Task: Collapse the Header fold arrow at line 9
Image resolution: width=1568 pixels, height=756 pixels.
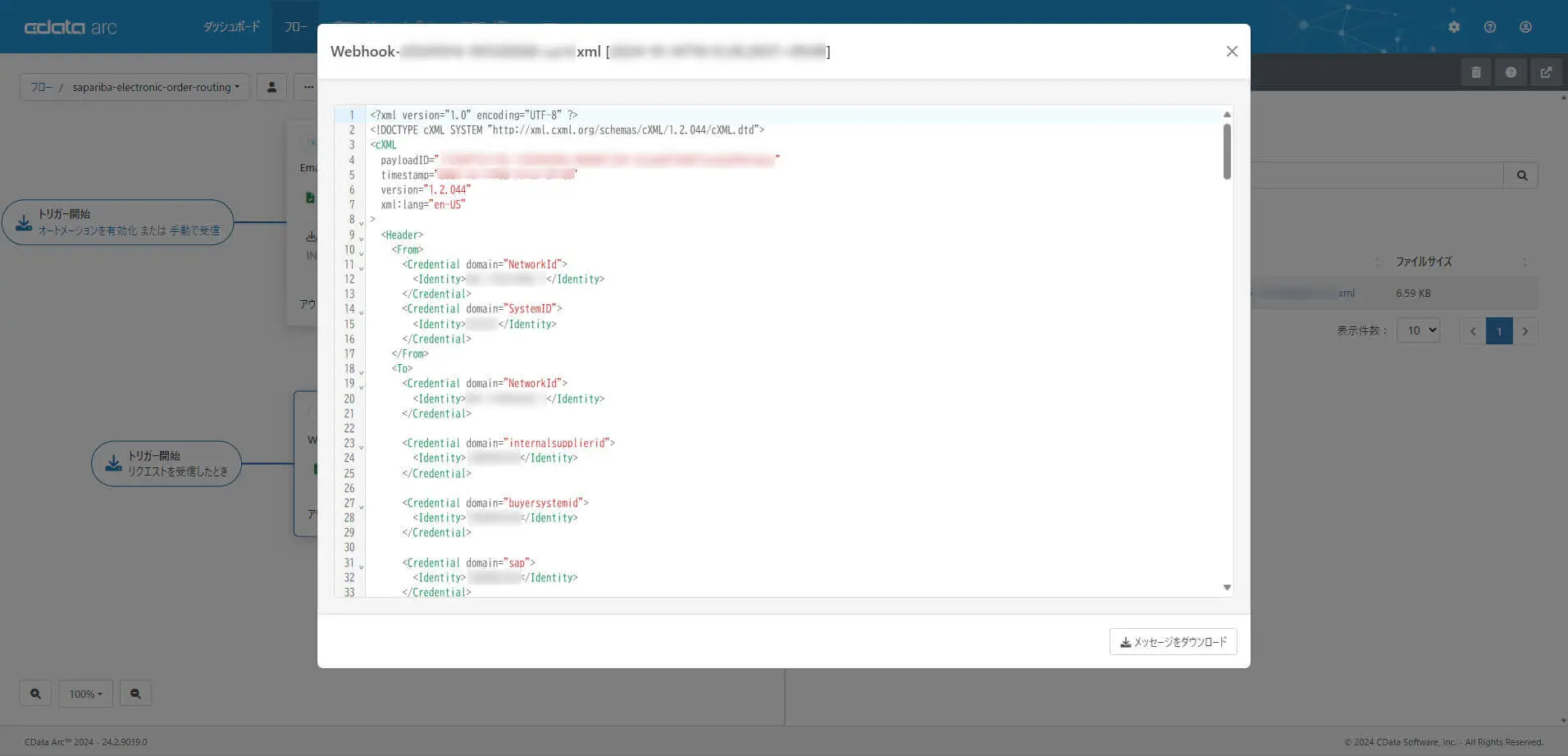Action: click(x=362, y=238)
